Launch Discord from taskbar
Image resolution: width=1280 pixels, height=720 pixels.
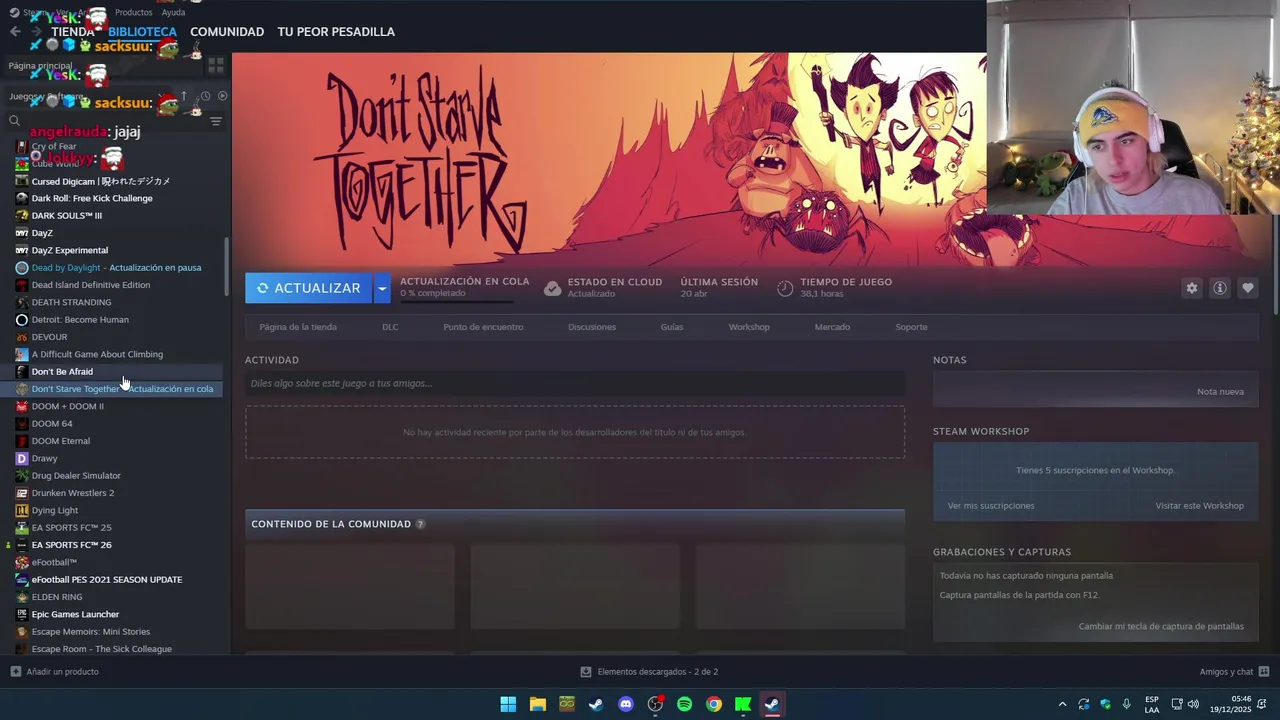coord(626,704)
